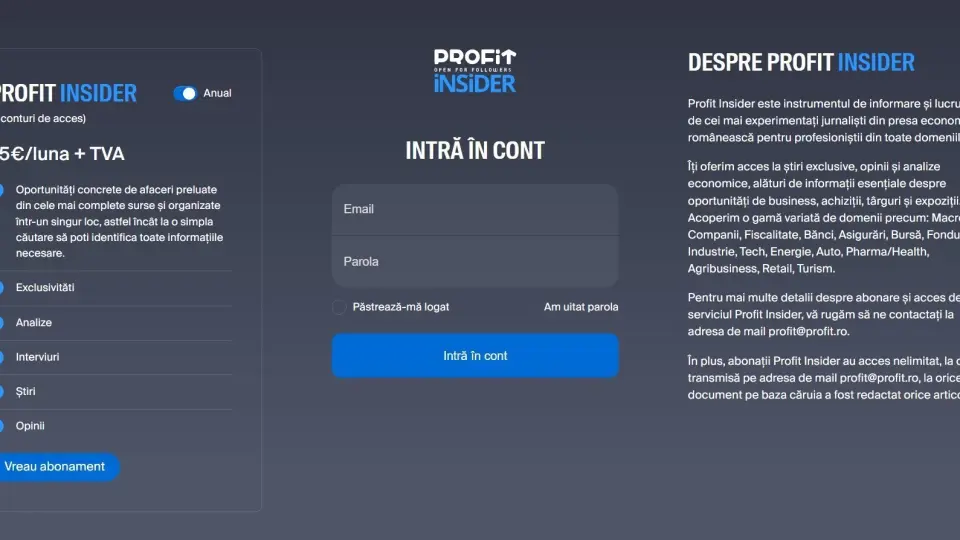This screenshot has height=540, width=960.
Task: Submit with the Intră în cont button
Action: (x=475, y=356)
